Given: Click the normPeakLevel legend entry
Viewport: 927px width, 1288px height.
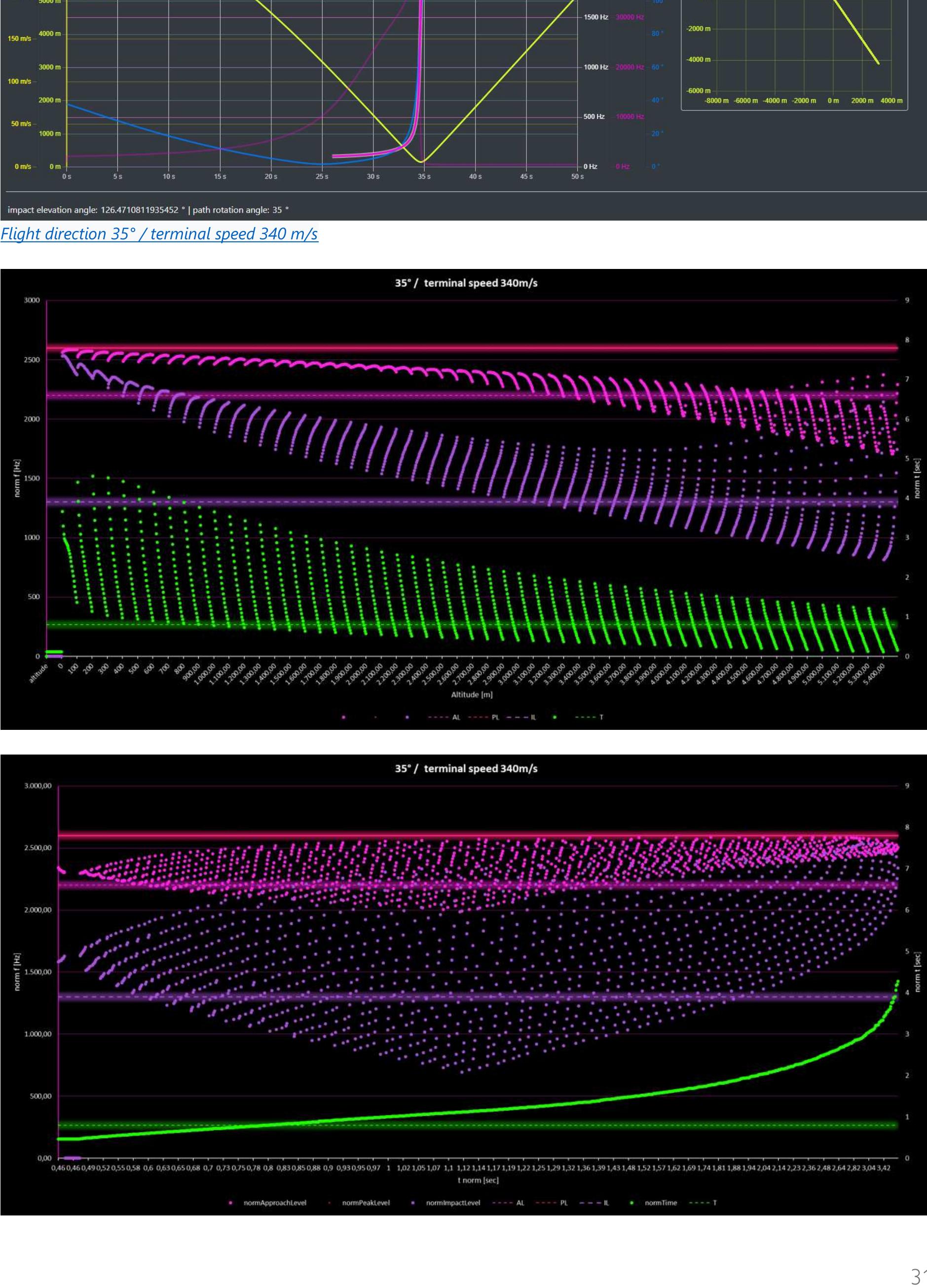Looking at the screenshot, I should pos(366,1203).
